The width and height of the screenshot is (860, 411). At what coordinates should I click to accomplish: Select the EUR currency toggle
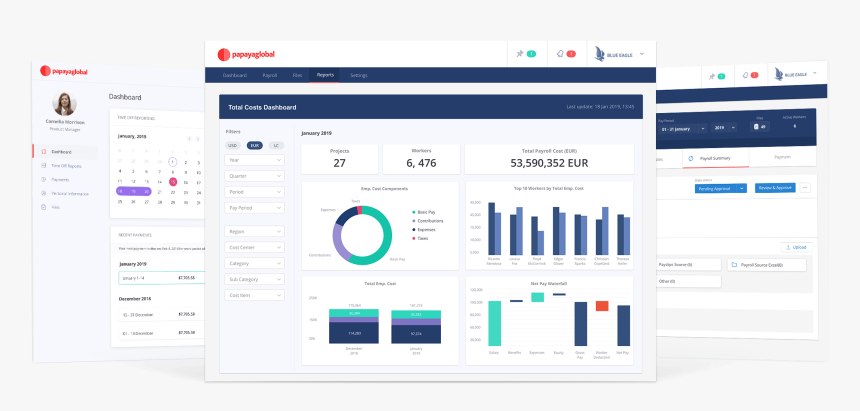pos(255,145)
